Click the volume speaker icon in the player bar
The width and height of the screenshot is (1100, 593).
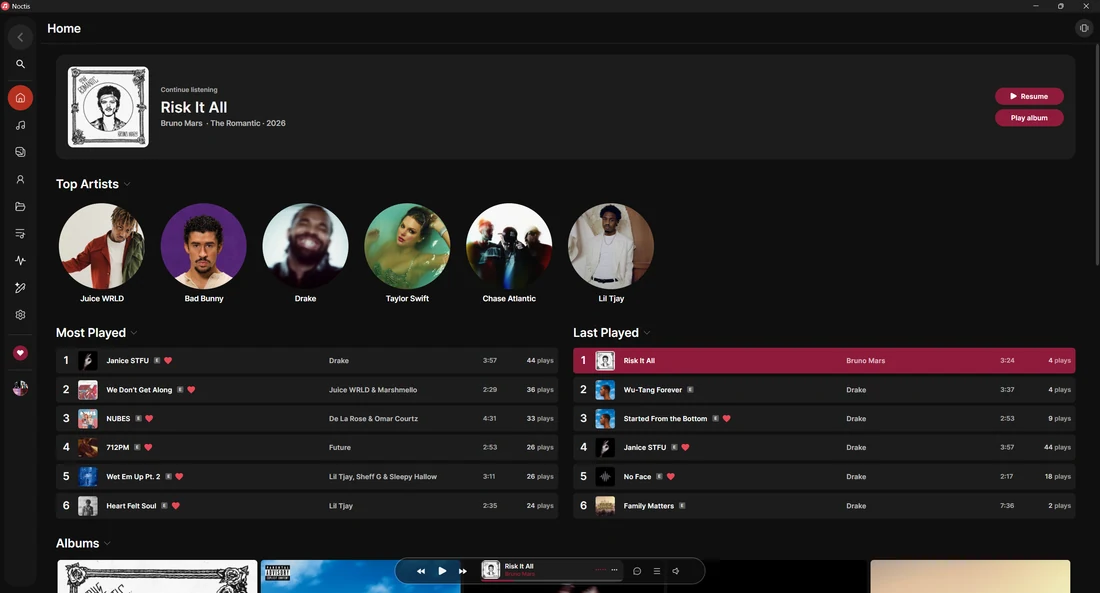tap(676, 571)
